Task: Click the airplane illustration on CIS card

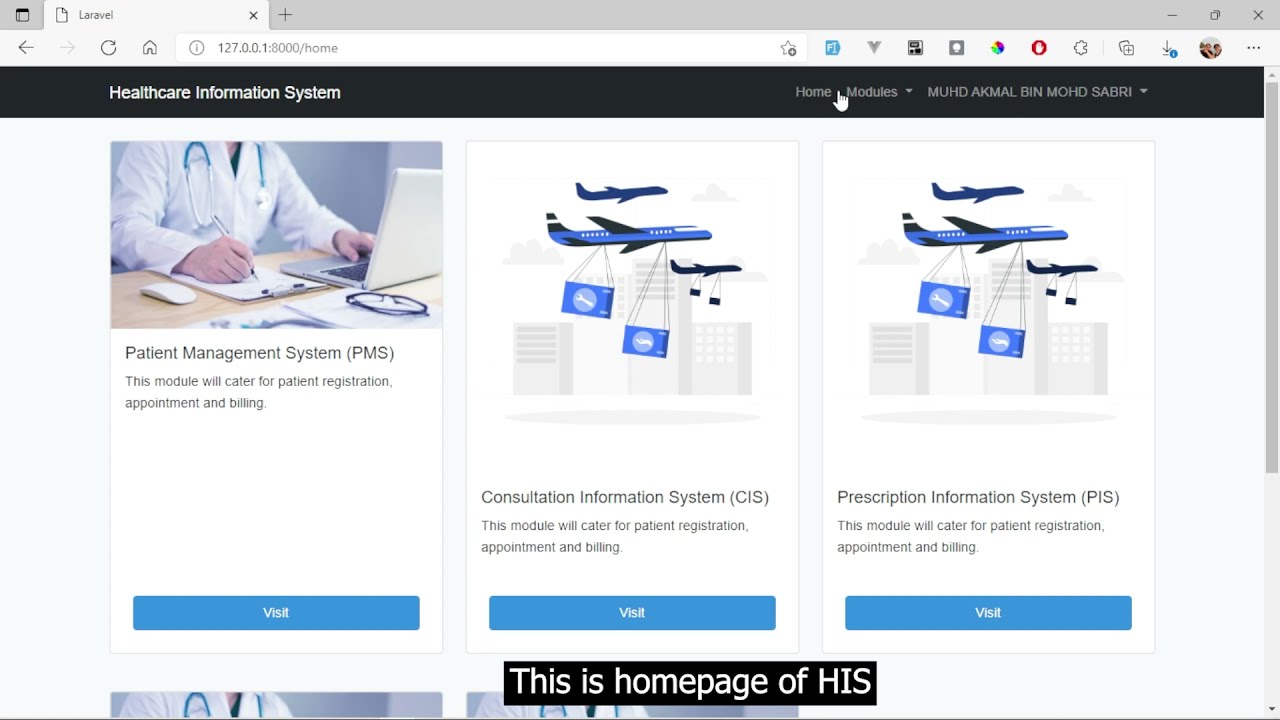Action: coord(632,307)
